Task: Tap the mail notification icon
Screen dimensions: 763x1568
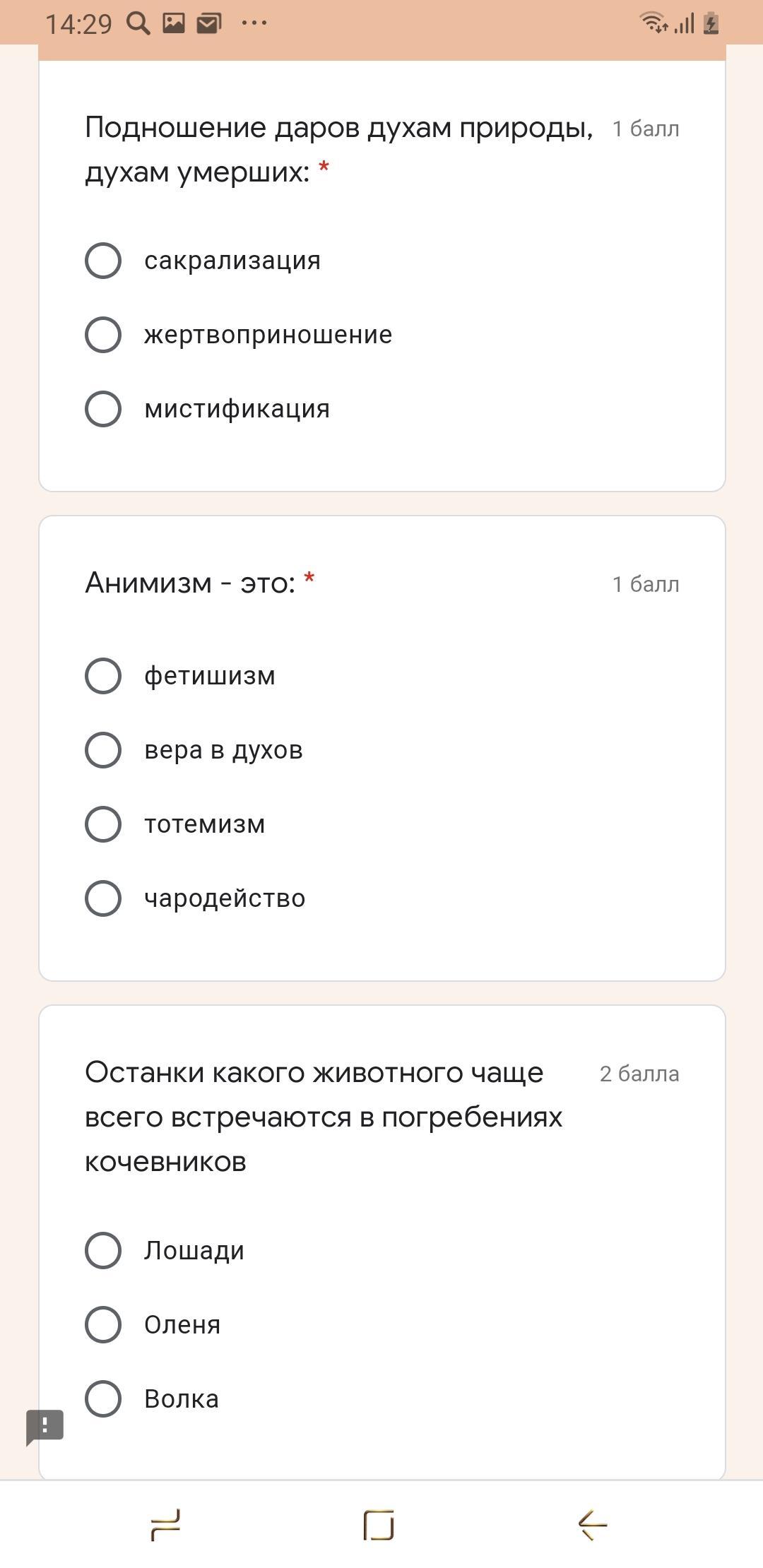Action: [x=208, y=23]
